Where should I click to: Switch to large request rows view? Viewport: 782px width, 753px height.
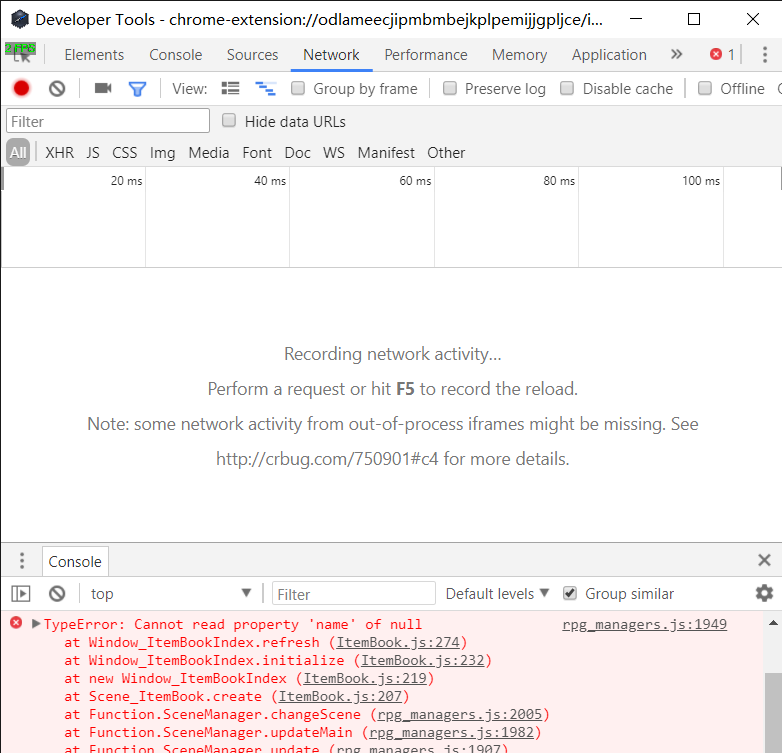[230, 89]
